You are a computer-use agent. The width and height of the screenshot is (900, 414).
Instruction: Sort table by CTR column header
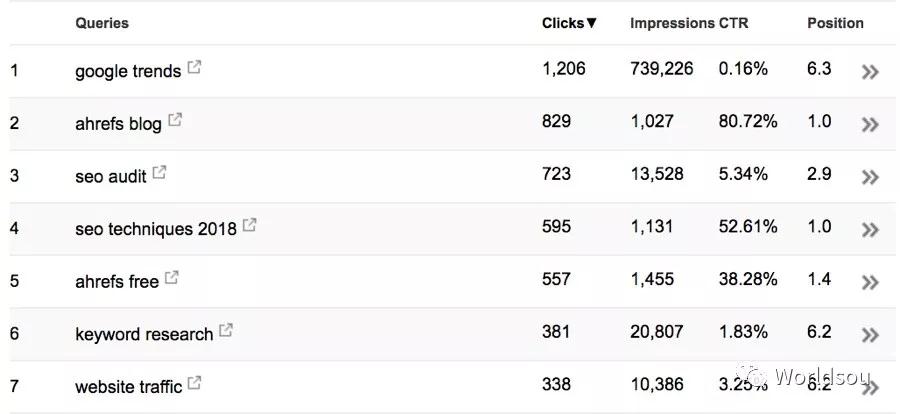(x=734, y=23)
